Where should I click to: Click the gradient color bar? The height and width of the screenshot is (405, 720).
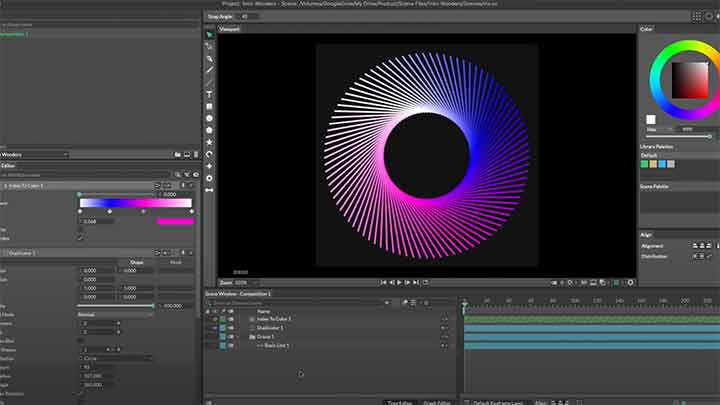pyautogui.click(x=136, y=203)
